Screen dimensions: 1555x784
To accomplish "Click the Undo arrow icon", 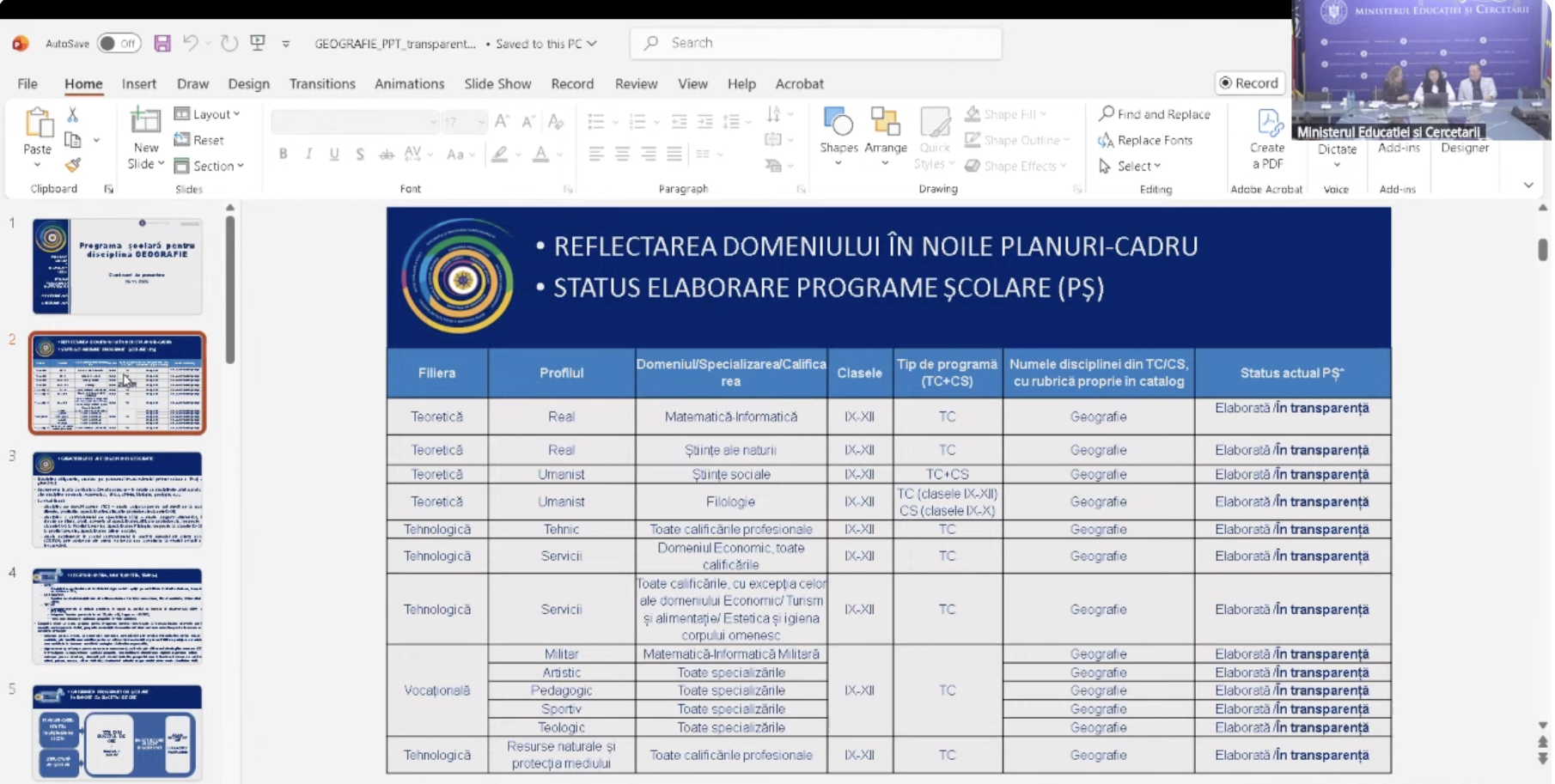I will click(191, 43).
